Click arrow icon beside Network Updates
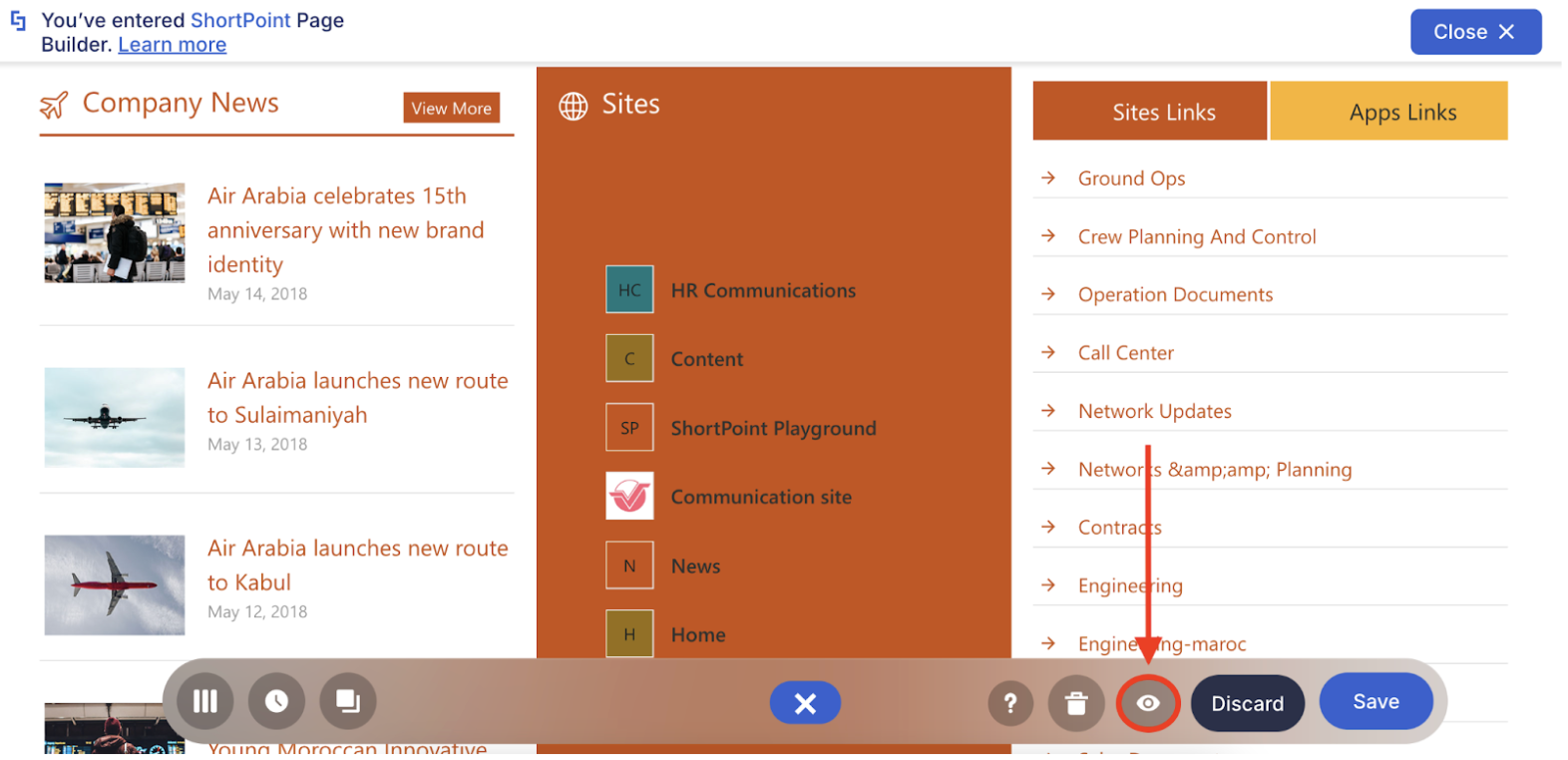Screen dimensions: 1568x760 pyautogui.click(x=1048, y=410)
